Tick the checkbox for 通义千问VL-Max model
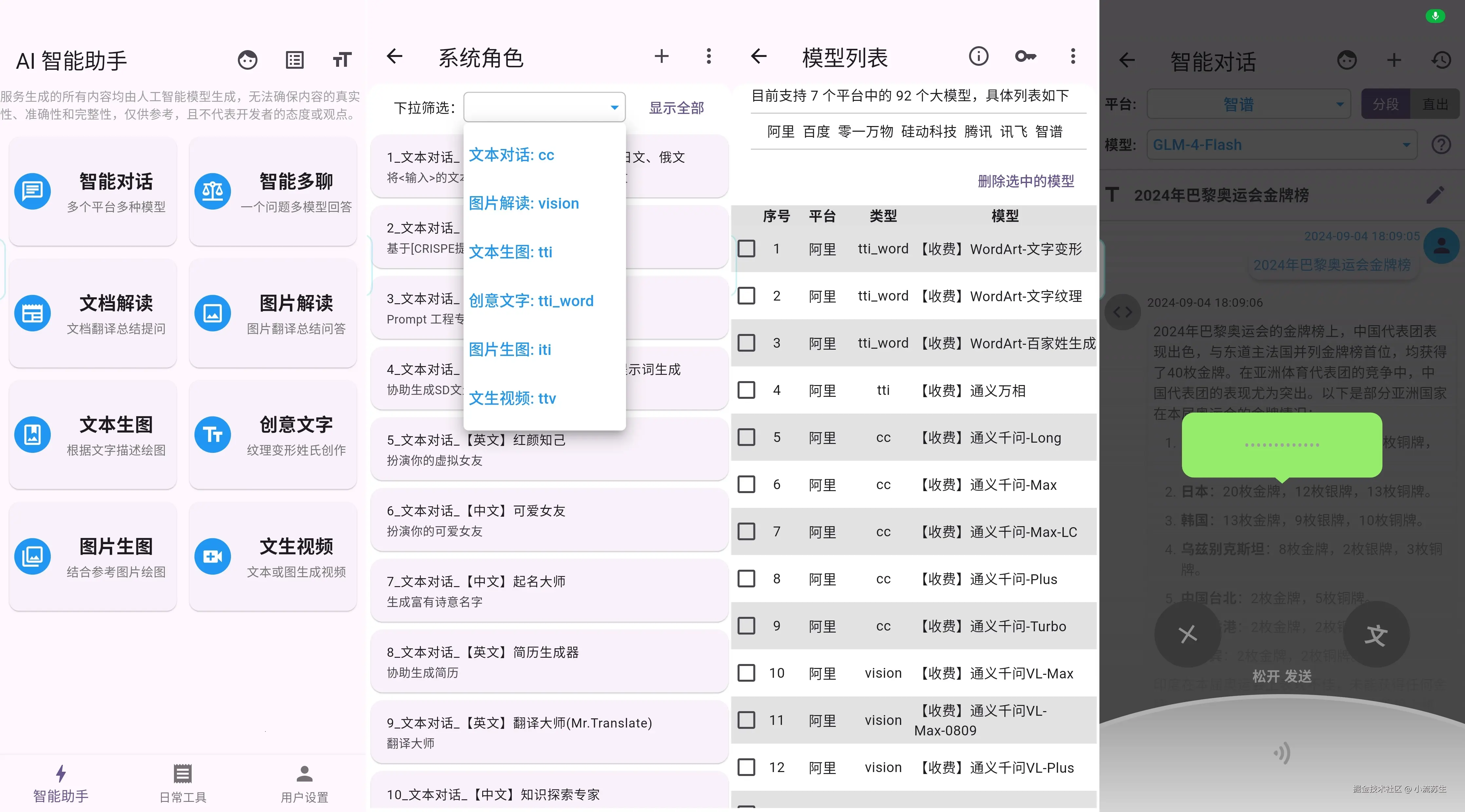 (x=747, y=673)
